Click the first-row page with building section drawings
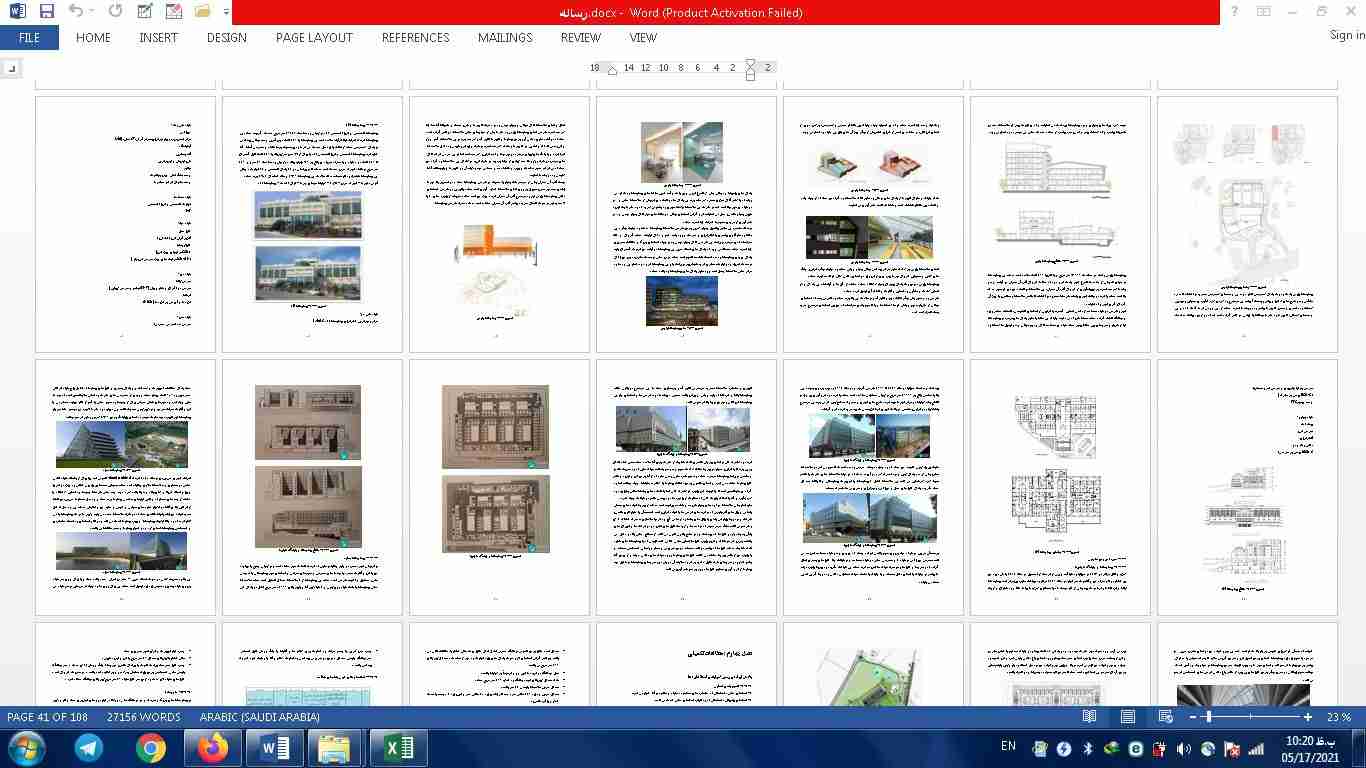The image size is (1366, 768). (x=1060, y=224)
